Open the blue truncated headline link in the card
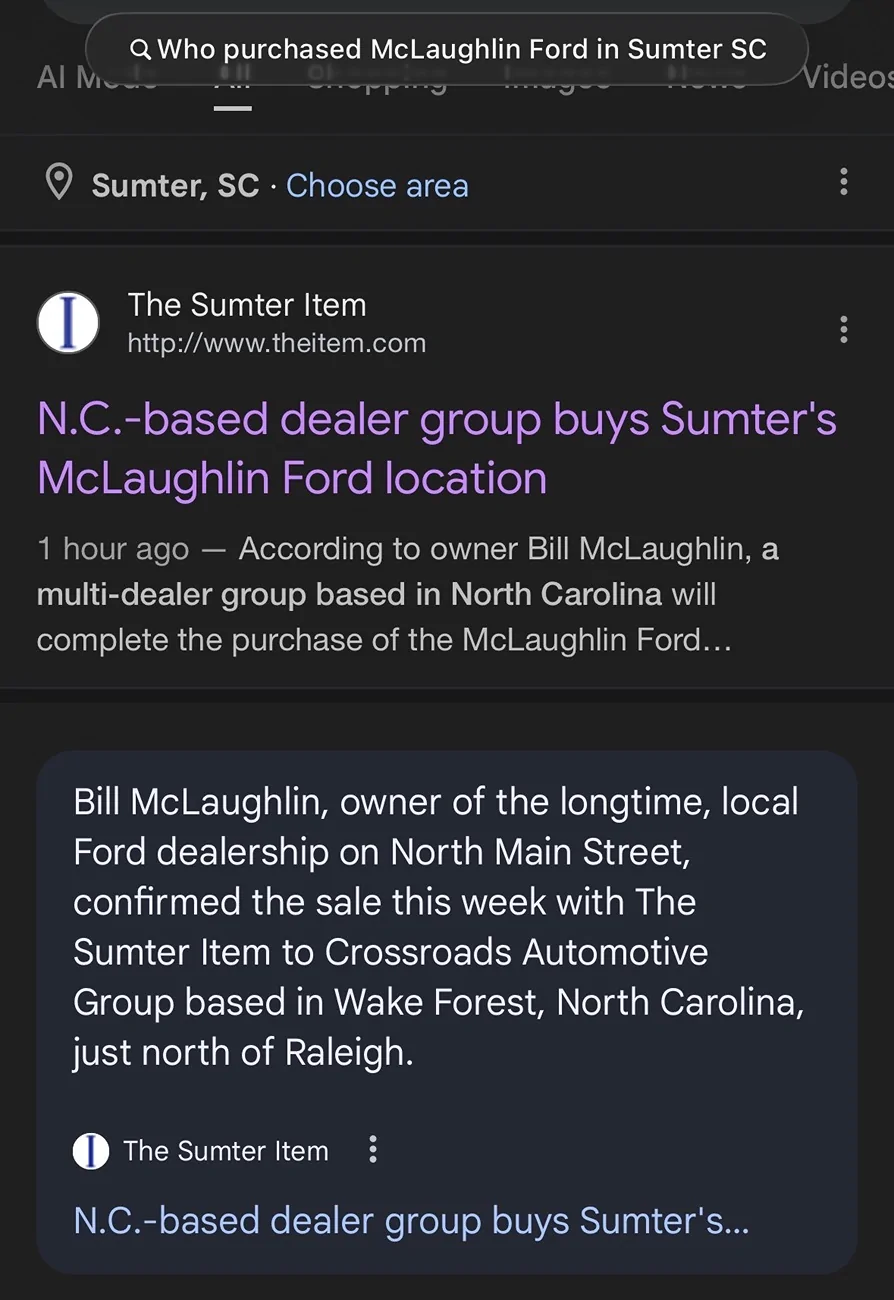Image resolution: width=894 pixels, height=1300 pixels. point(411,1221)
